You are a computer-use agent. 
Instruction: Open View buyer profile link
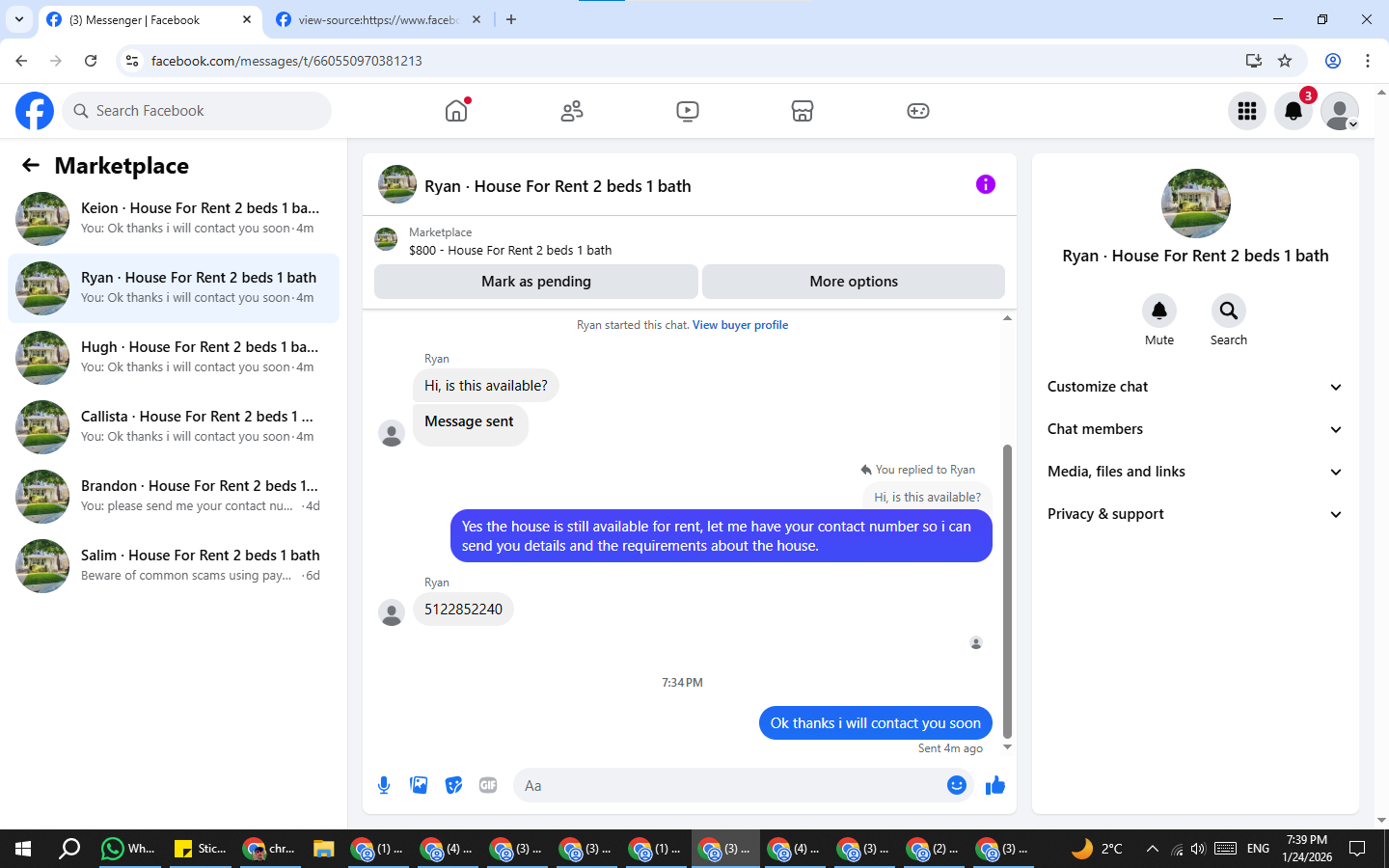(x=740, y=325)
